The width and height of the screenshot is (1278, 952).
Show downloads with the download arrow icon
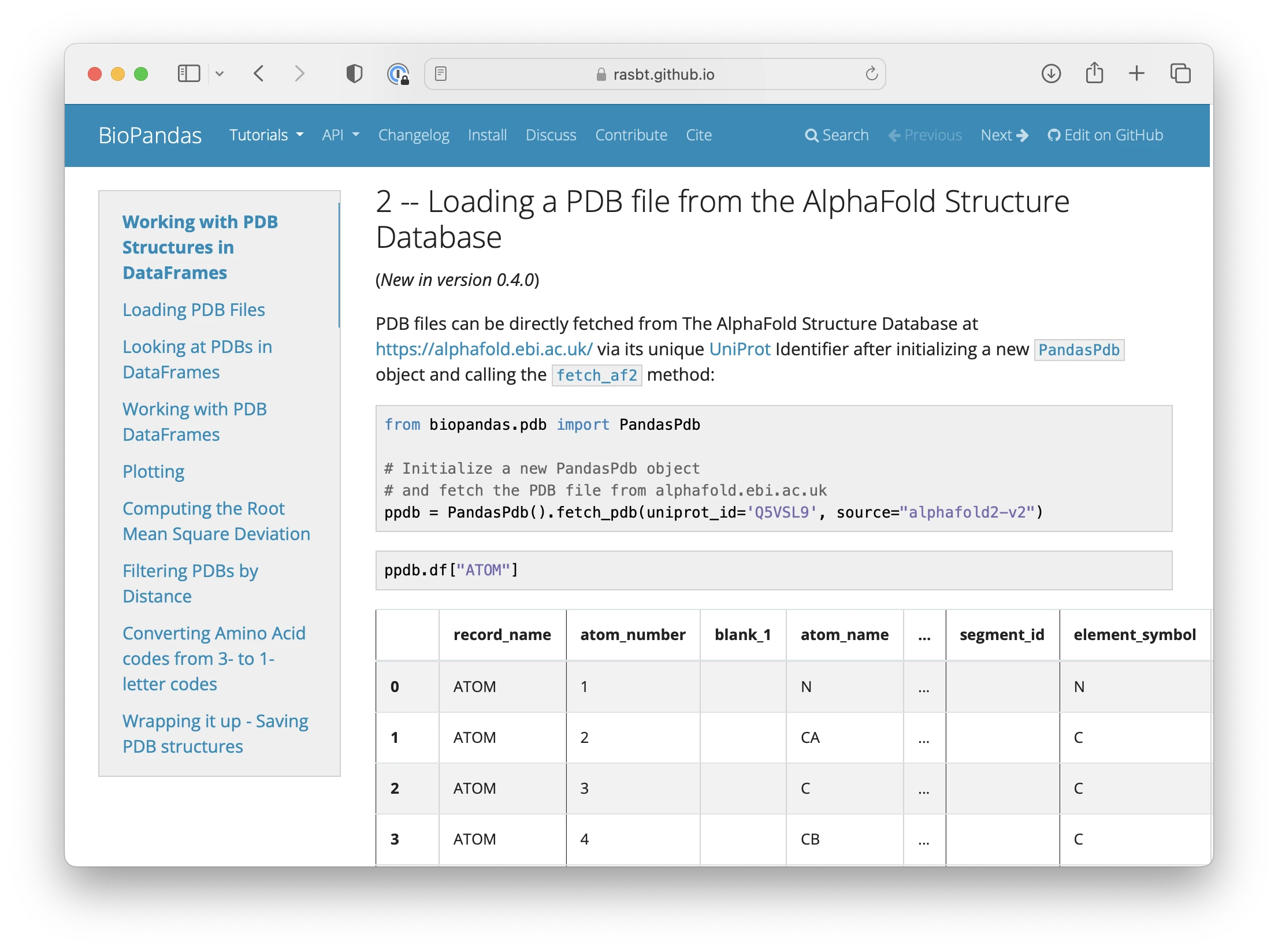click(1051, 74)
